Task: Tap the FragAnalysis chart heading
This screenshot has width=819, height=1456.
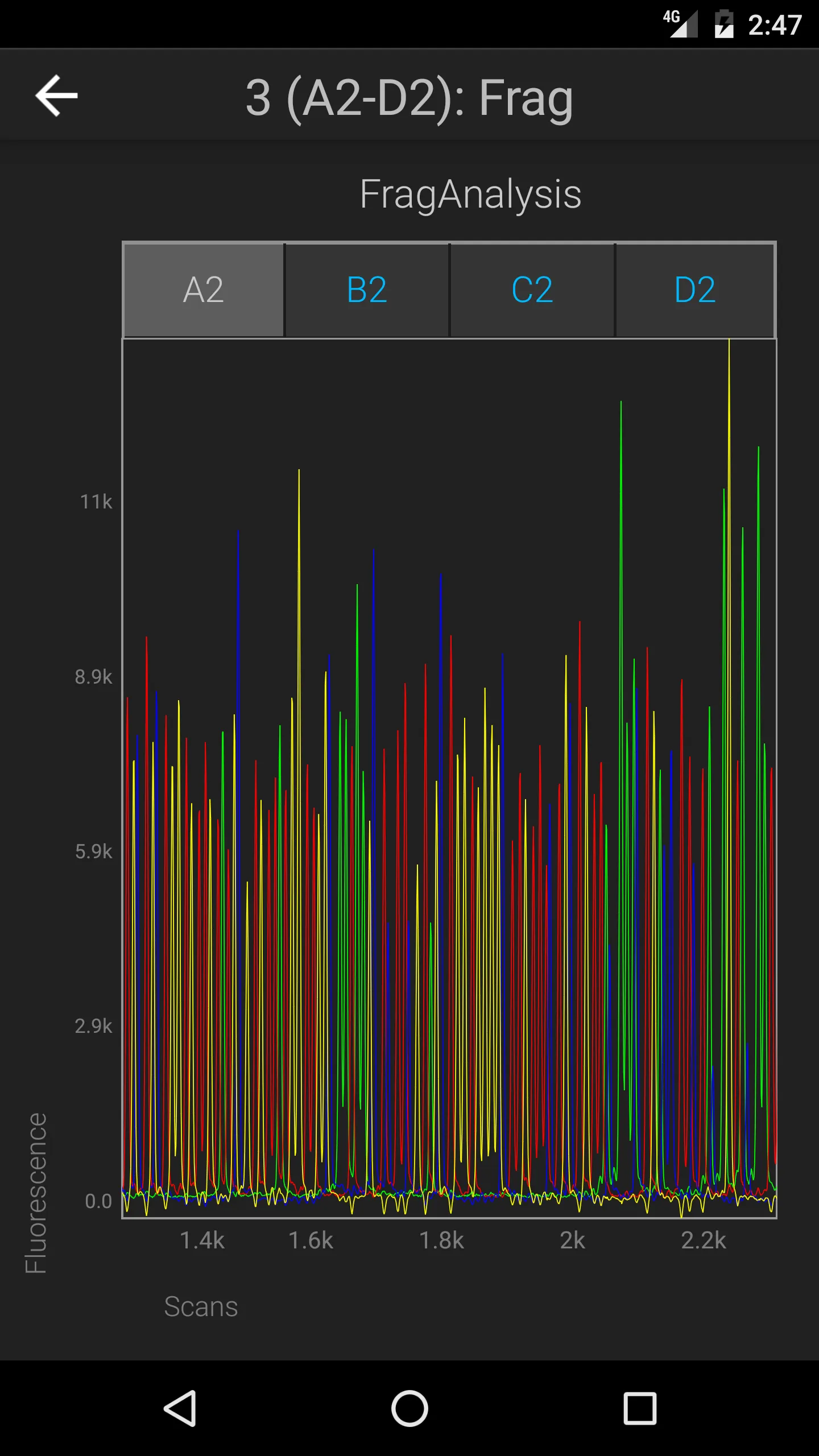Action: [x=470, y=195]
